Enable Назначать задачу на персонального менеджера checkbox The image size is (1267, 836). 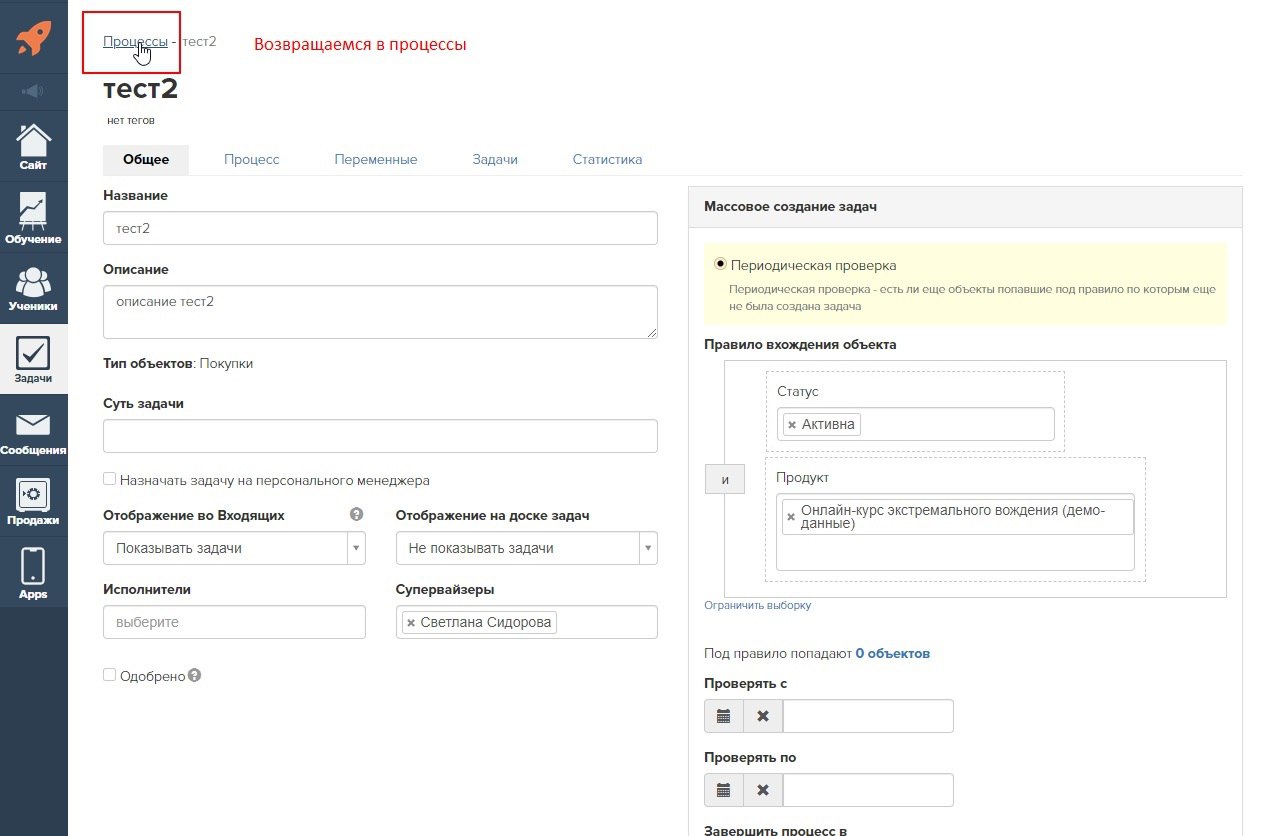[x=110, y=480]
